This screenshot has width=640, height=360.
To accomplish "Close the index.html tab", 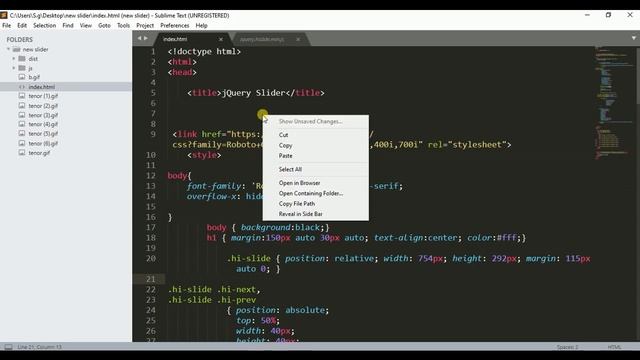I will (x=221, y=39).
